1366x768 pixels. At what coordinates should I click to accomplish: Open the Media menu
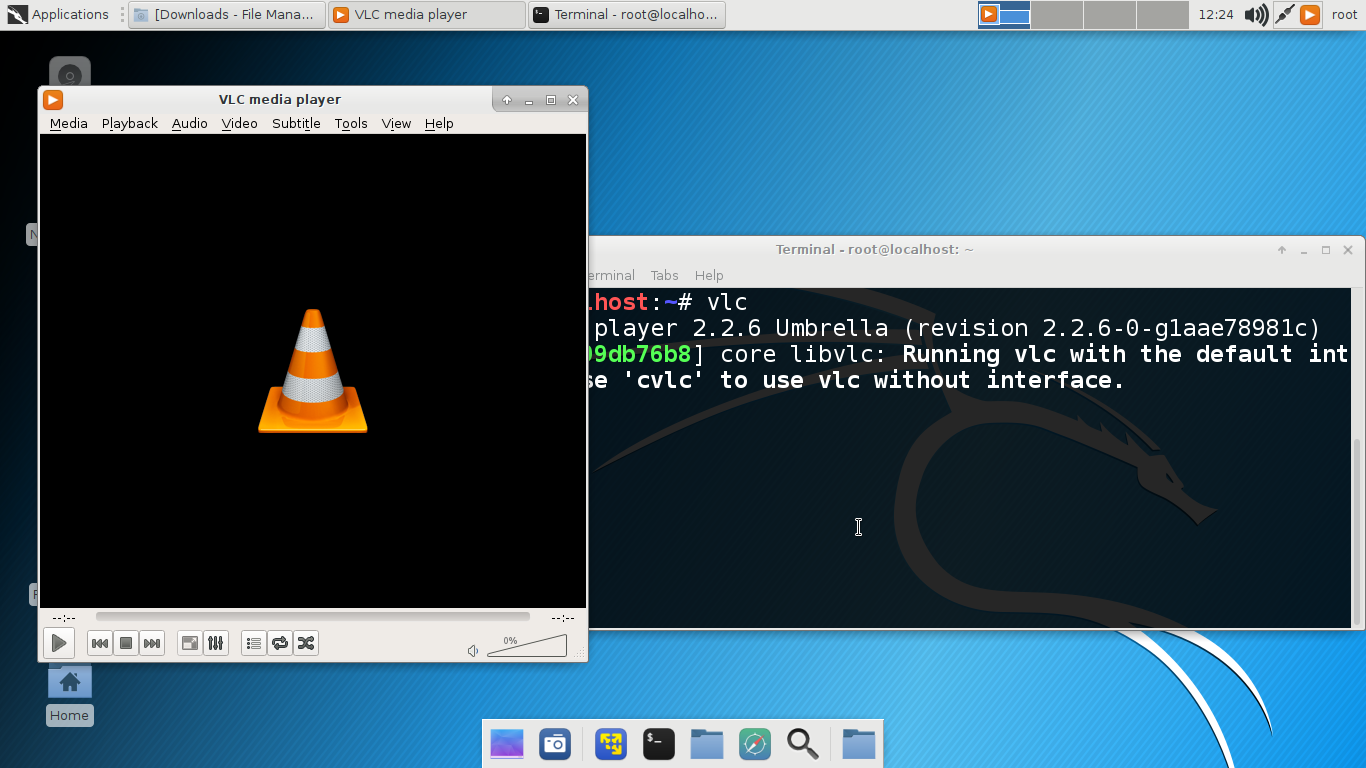[x=68, y=123]
